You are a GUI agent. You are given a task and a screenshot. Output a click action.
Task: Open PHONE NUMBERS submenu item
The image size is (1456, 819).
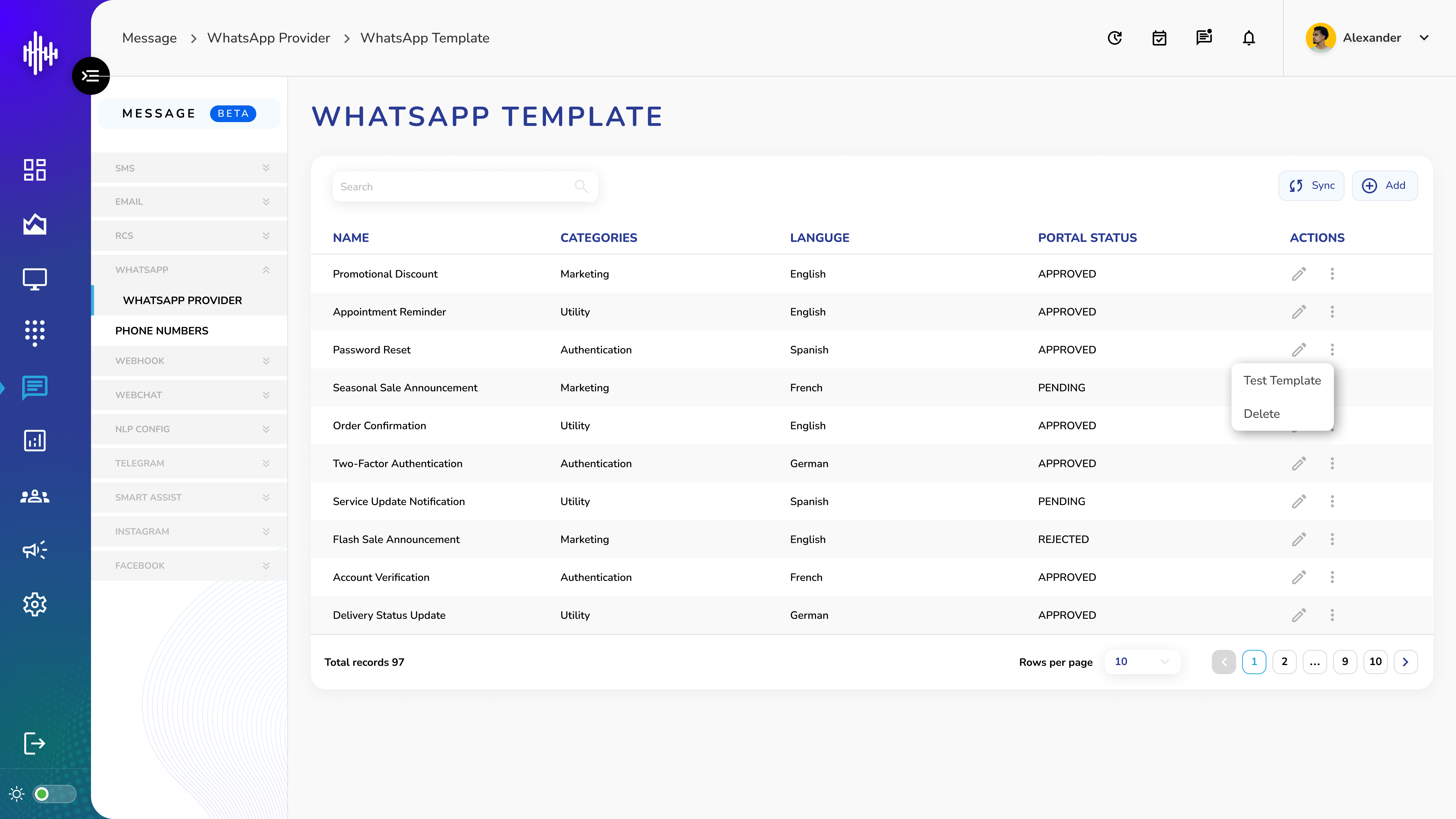189,331
